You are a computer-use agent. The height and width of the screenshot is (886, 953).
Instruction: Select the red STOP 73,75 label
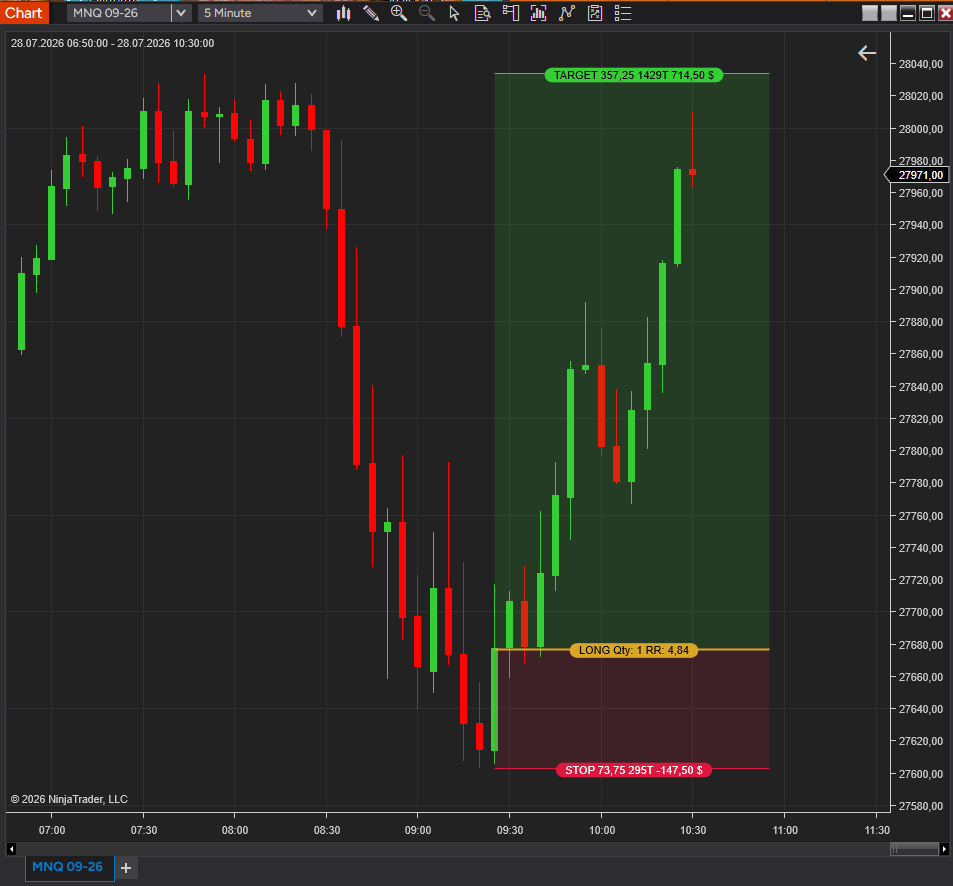click(633, 770)
